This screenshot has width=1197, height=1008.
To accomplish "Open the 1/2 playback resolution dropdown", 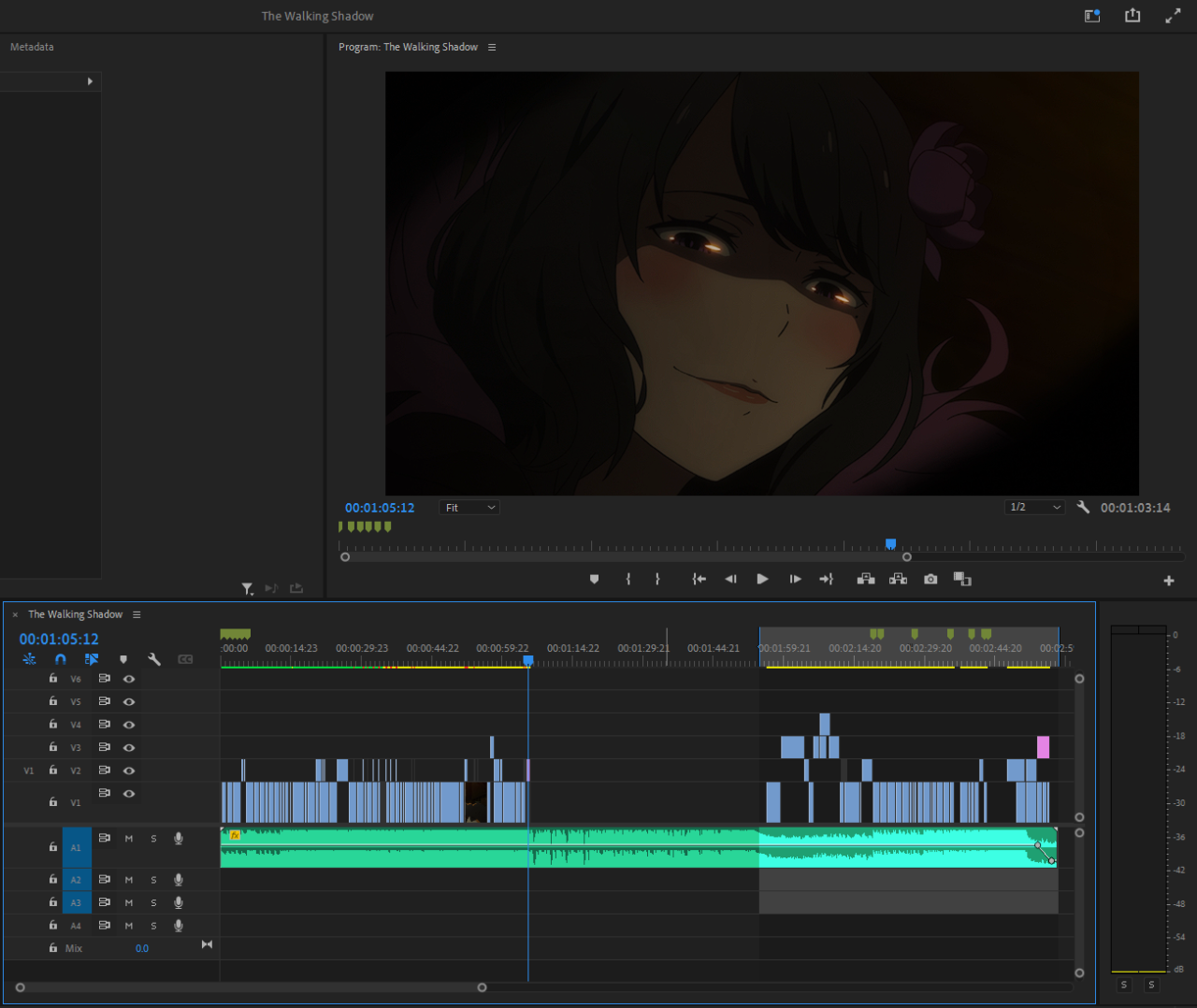I will click(x=1035, y=507).
